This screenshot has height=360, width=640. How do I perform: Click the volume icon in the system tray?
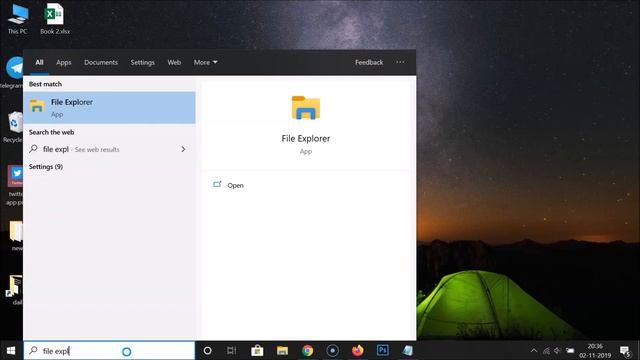[x=558, y=351]
